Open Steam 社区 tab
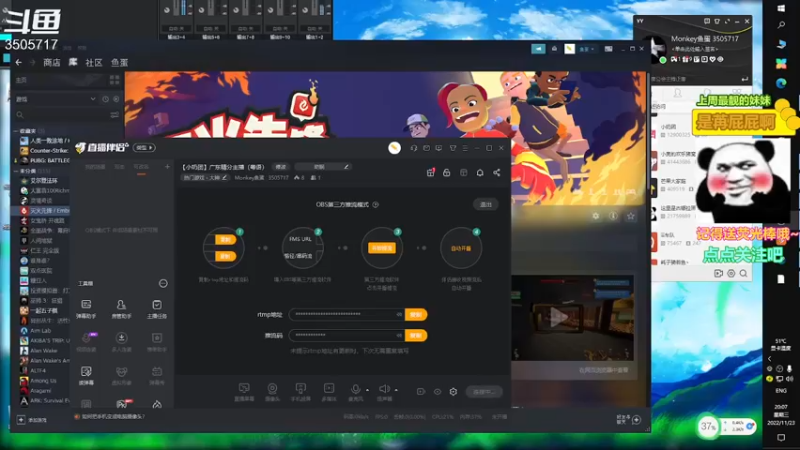 94,62
